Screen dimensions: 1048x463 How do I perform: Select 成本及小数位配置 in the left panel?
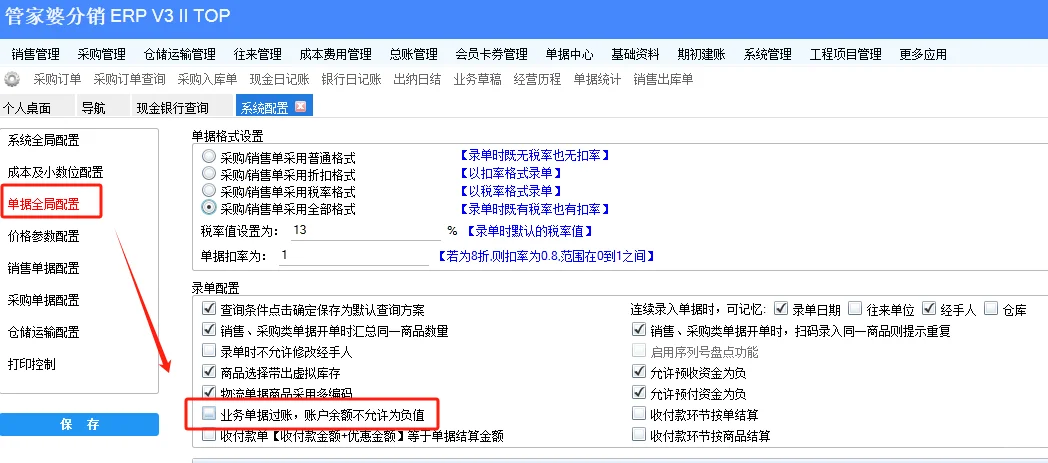(x=55, y=173)
